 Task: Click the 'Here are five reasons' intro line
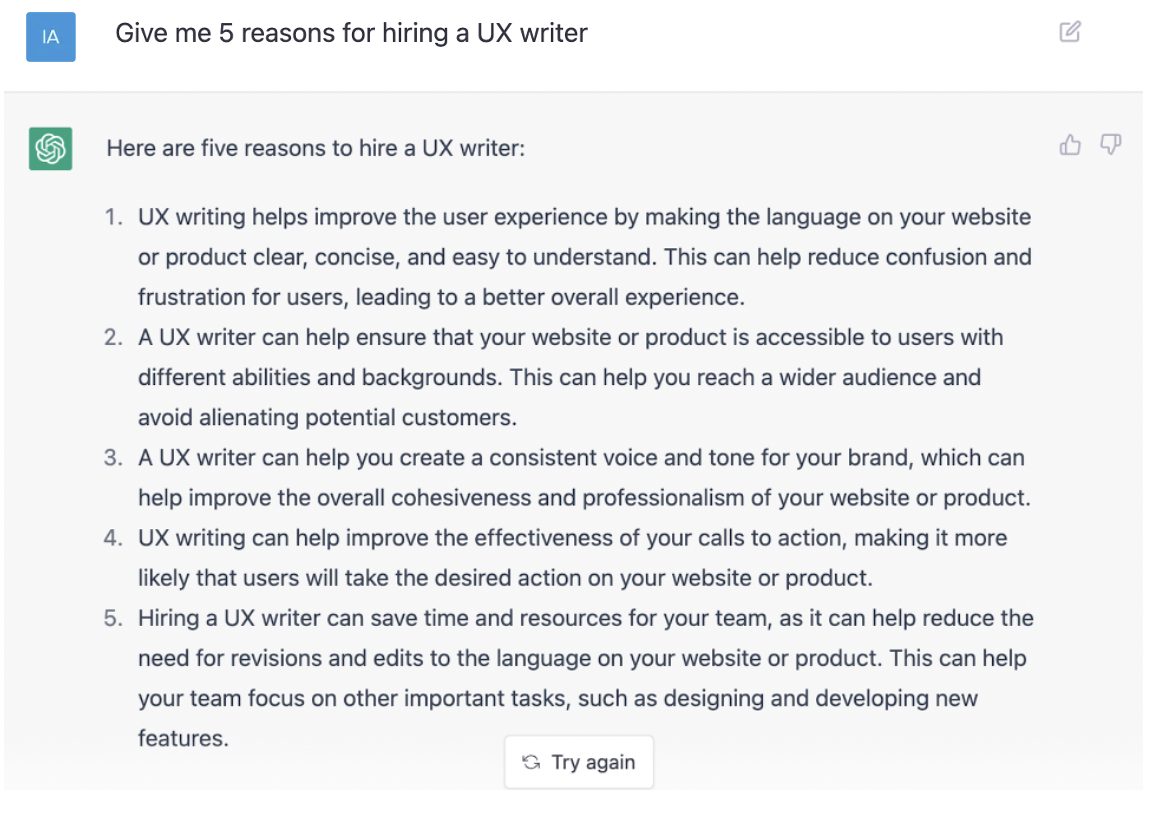coord(315,148)
